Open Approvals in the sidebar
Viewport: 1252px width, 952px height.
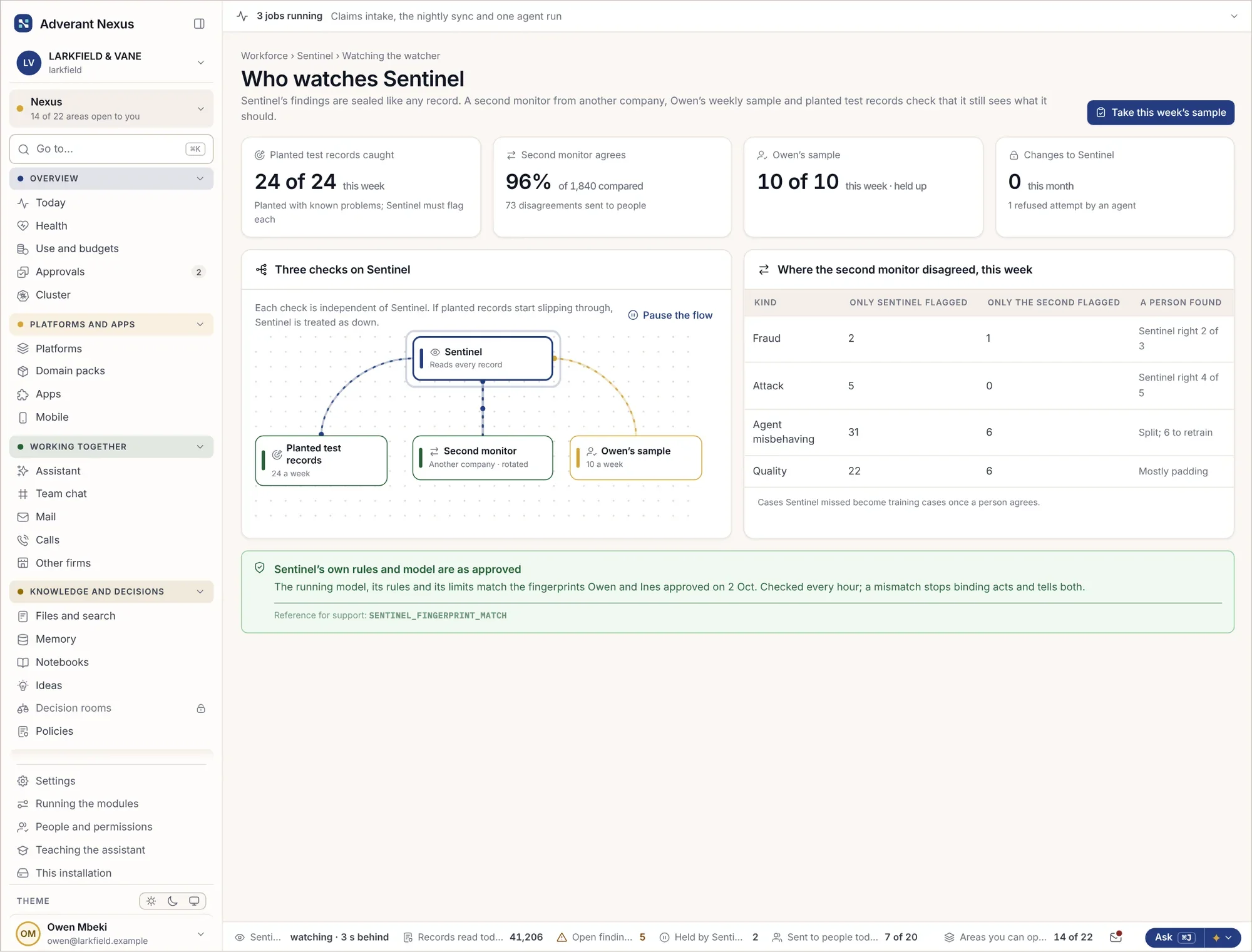pos(111,272)
